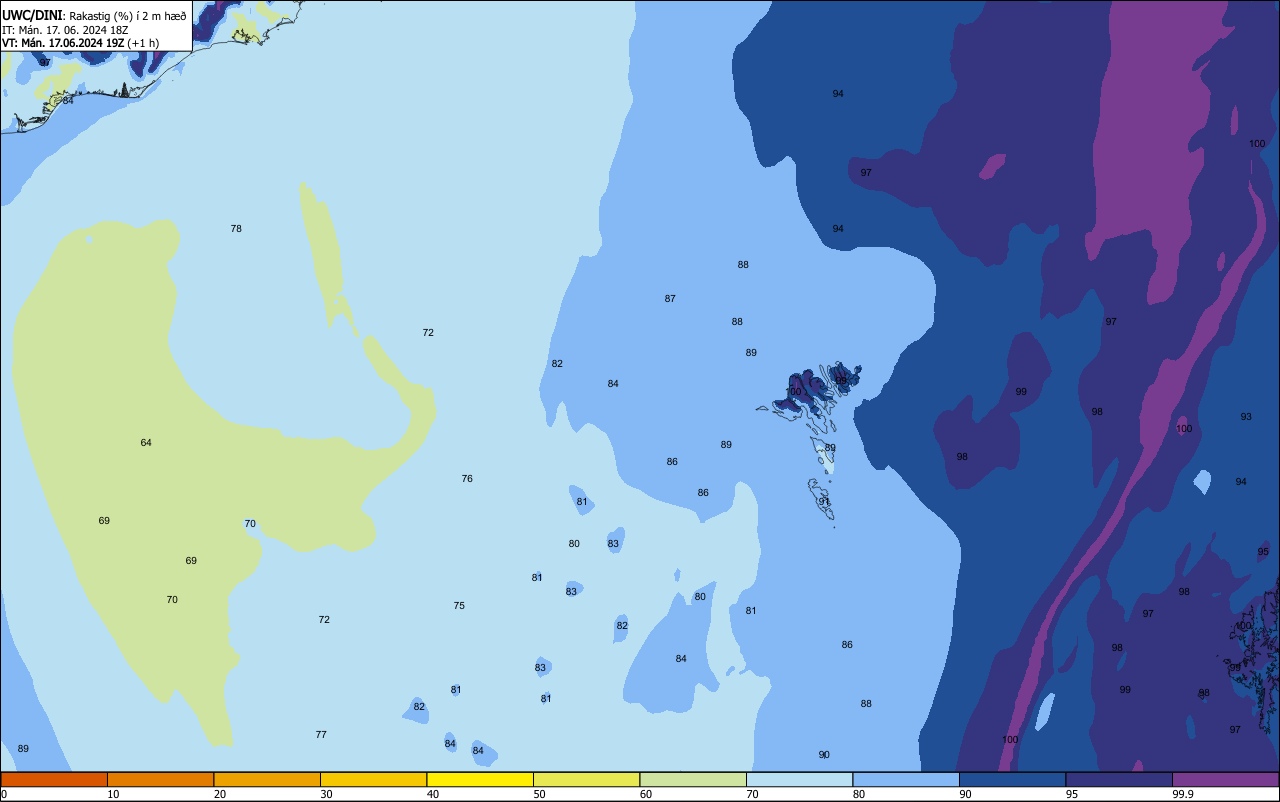Click the legend tick label '60'
The width and height of the screenshot is (1280, 802).
point(646,794)
